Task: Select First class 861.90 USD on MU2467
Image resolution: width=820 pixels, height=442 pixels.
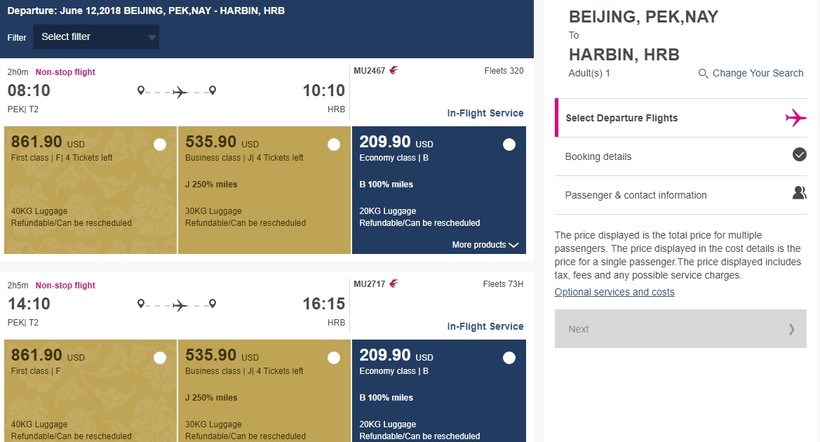Action: pos(160,145)
